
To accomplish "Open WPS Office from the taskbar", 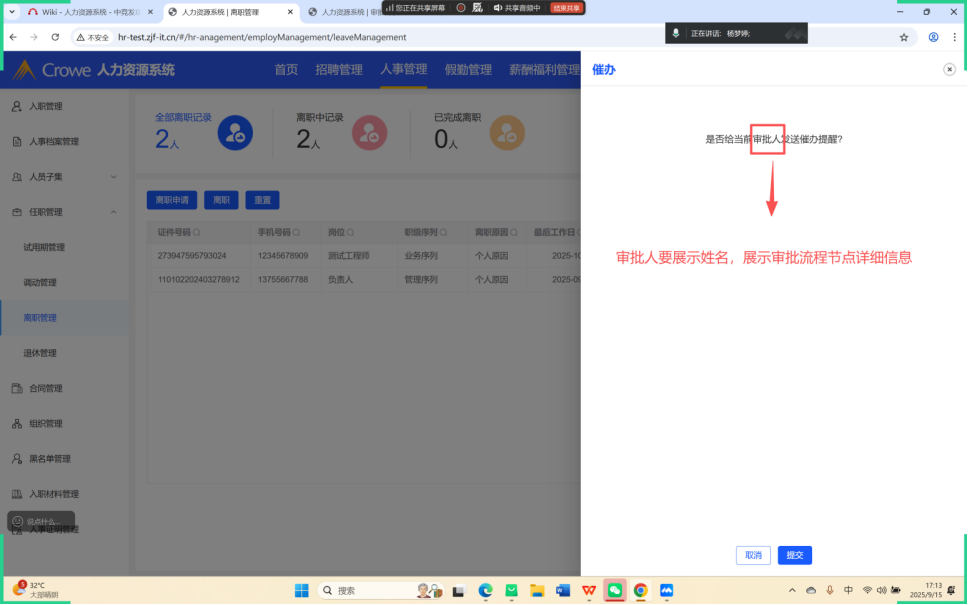I will 589,591.
